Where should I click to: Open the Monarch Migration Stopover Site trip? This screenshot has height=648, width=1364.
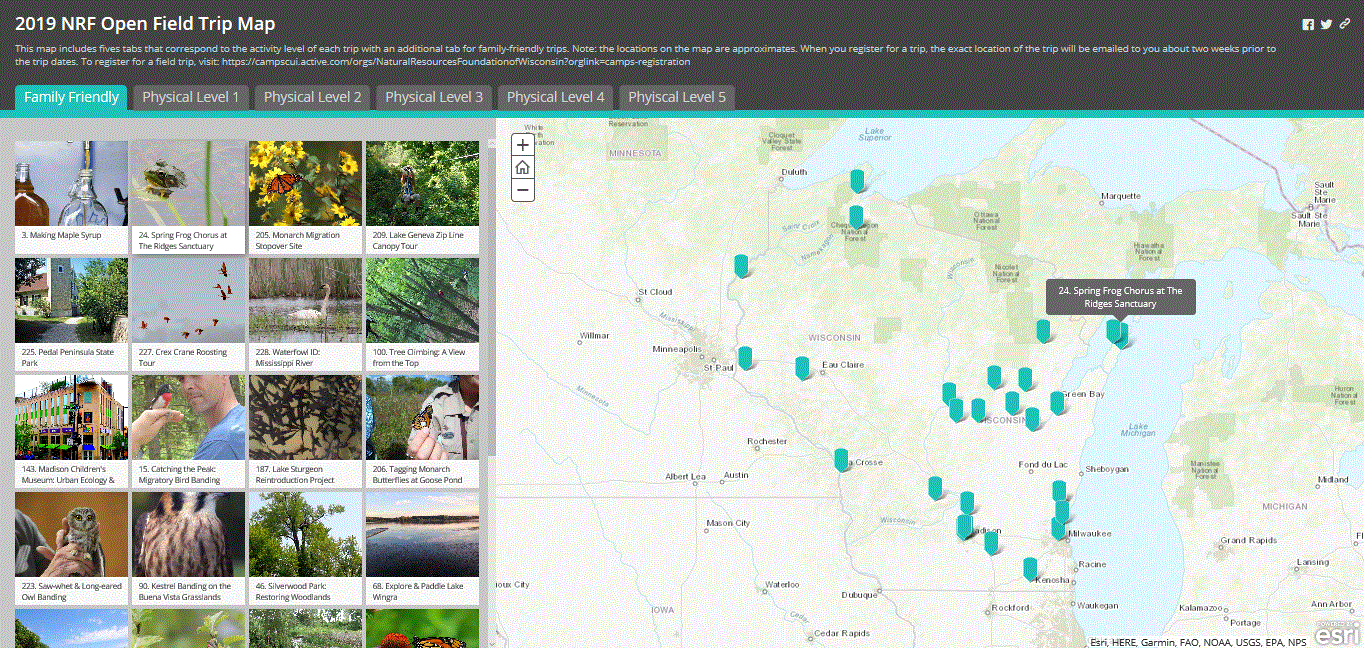[x=305, y=194]
